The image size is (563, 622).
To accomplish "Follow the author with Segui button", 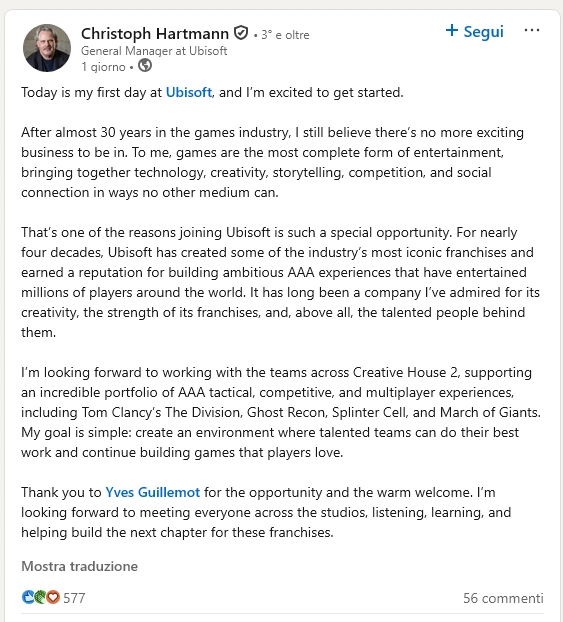I will (x=475, y=31).
